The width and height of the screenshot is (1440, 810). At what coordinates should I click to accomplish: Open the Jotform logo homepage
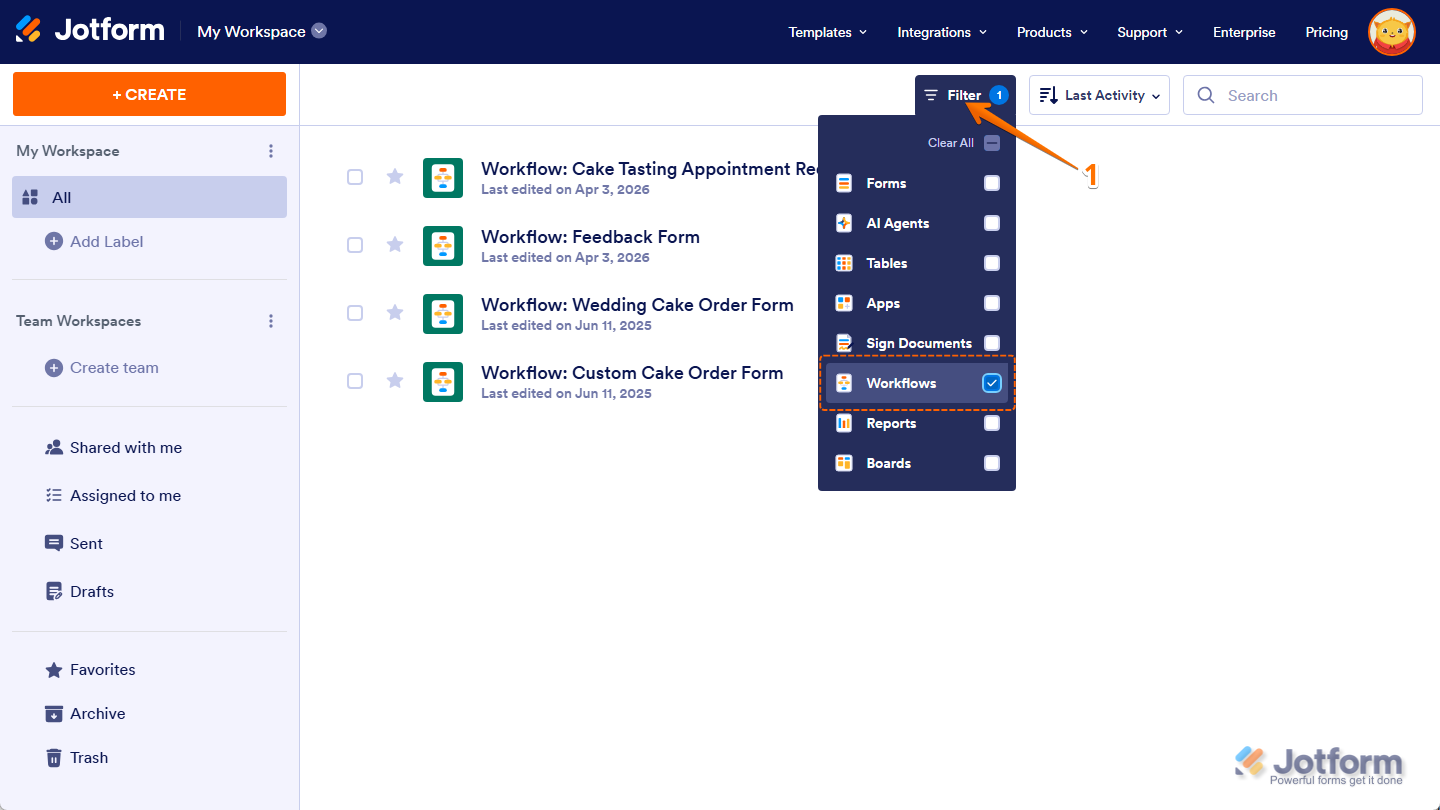[90, 29]
